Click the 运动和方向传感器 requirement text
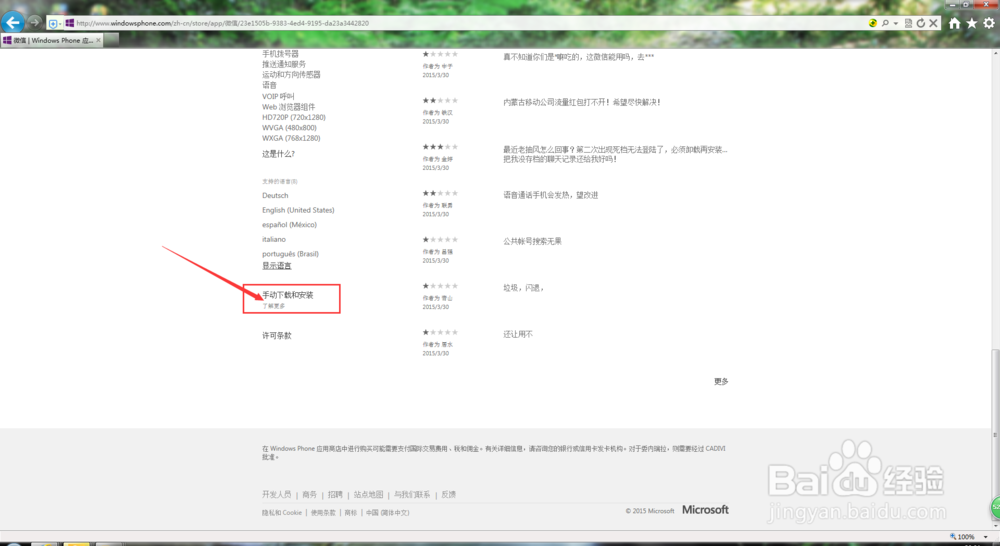 [x=291, y=75]
